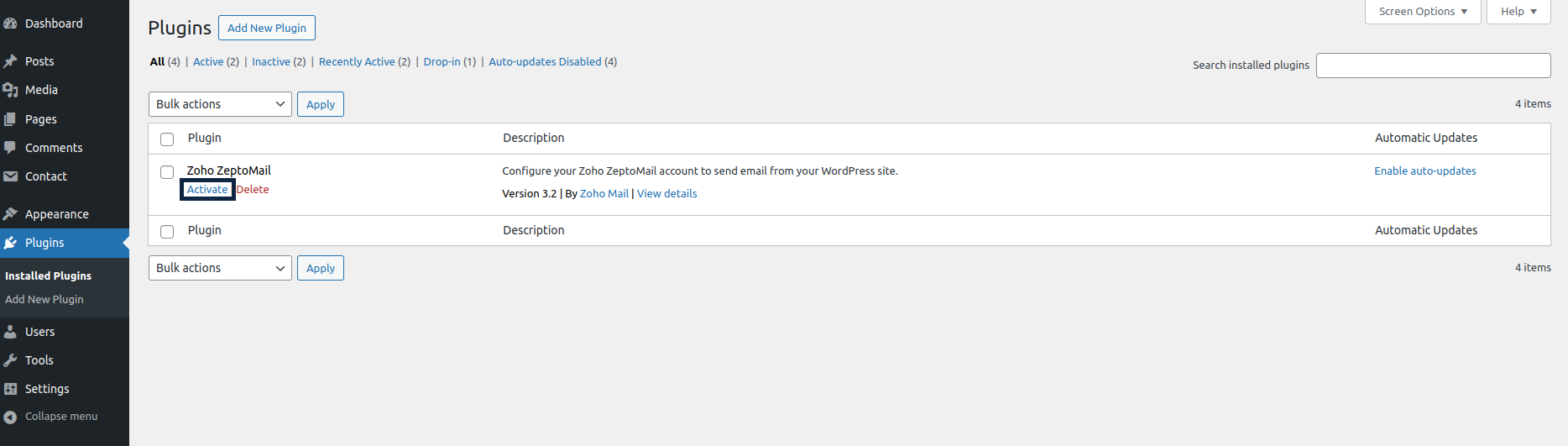The width and height of the screenshot is (1568, 446).
Task: Check the Zoho ZeptoMail plugin checkbox
Action: (x=167, y=172)
